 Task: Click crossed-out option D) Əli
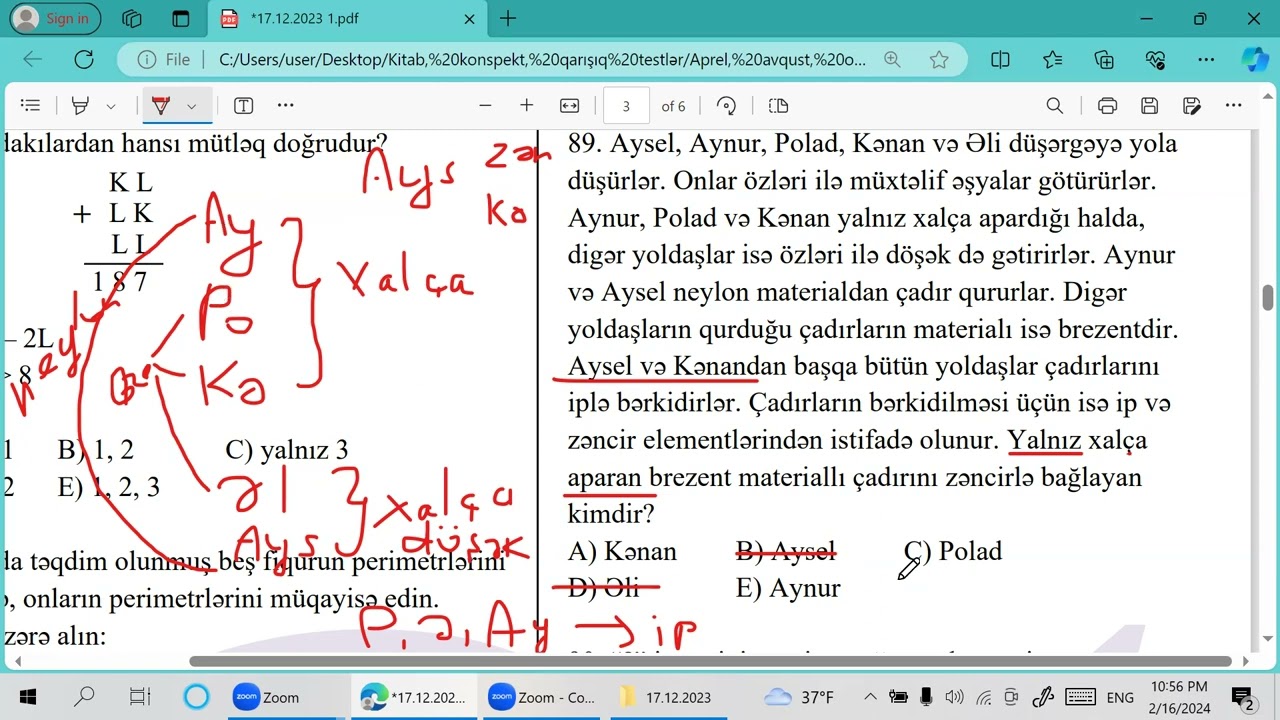point(603,589)
